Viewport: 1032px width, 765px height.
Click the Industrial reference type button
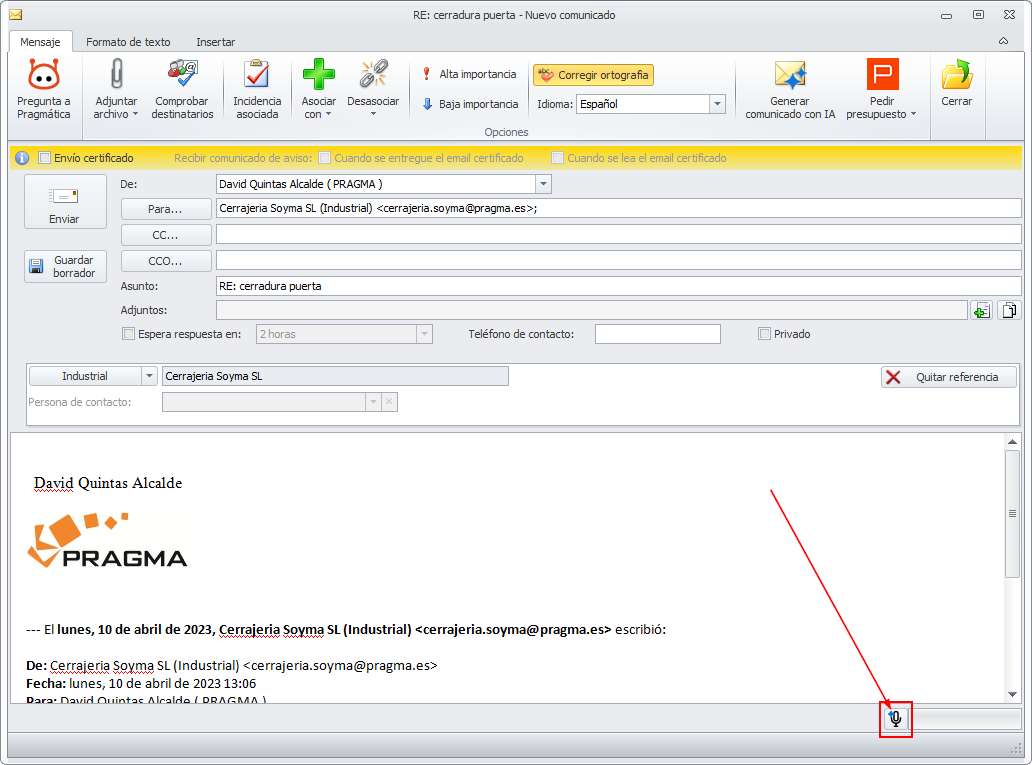[x=85, y=376]
